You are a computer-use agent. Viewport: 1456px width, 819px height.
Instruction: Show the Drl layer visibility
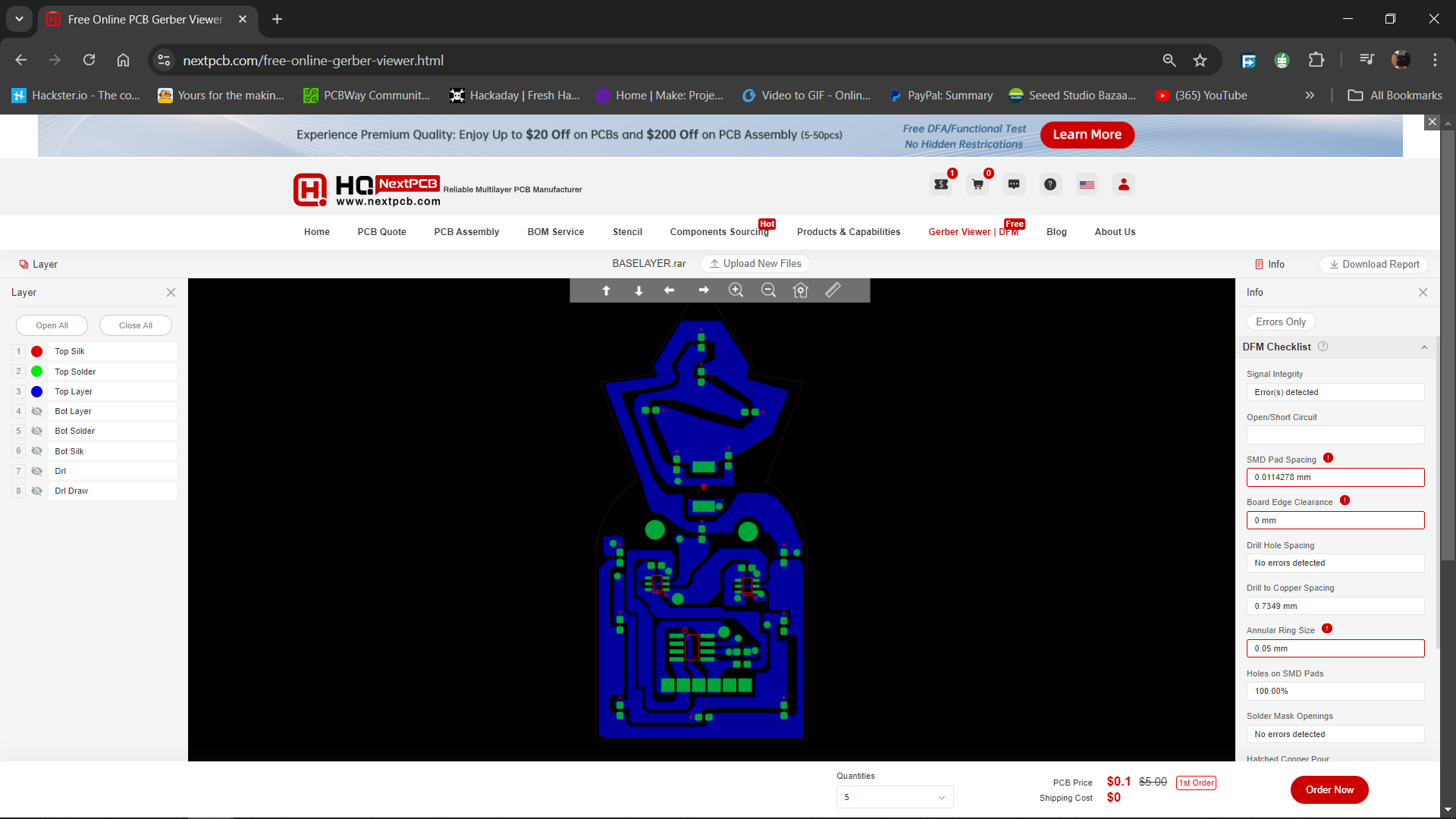[36, 471]
